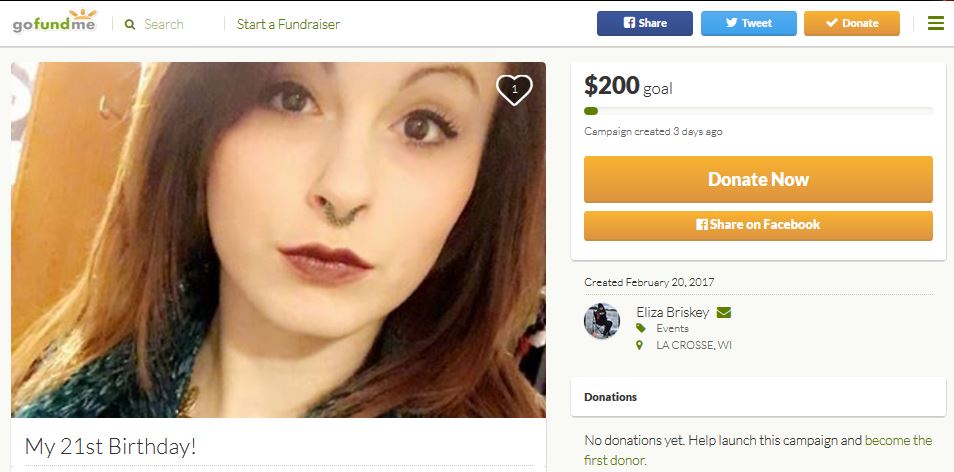Screen dimensions: 954x472
Task: Select the Donations section header
Action: (610, 397)
